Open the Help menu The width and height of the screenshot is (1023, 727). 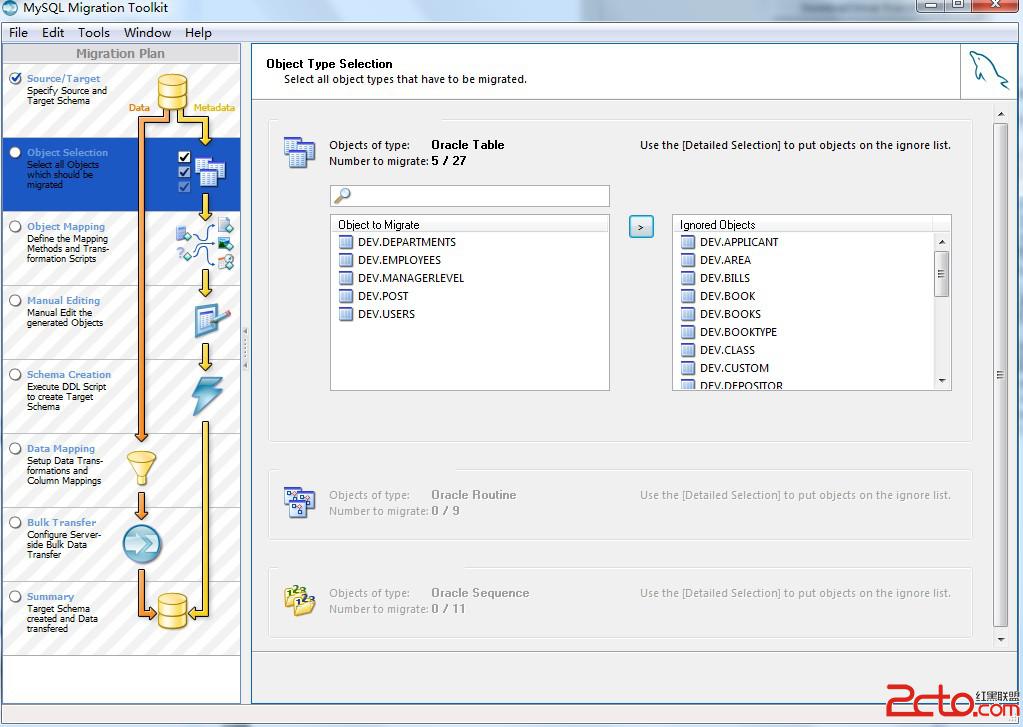coord(198,33)
